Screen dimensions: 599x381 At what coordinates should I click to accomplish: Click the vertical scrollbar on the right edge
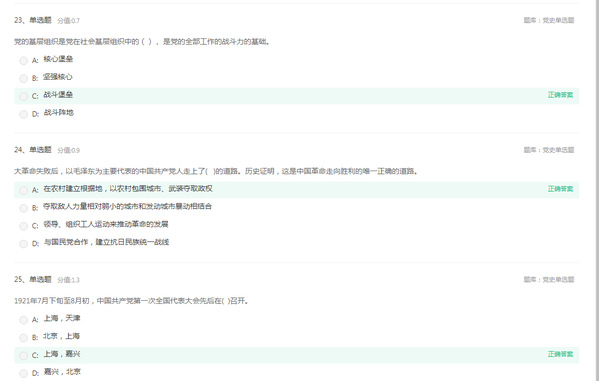pyautogui.click(x=596, y=190)
